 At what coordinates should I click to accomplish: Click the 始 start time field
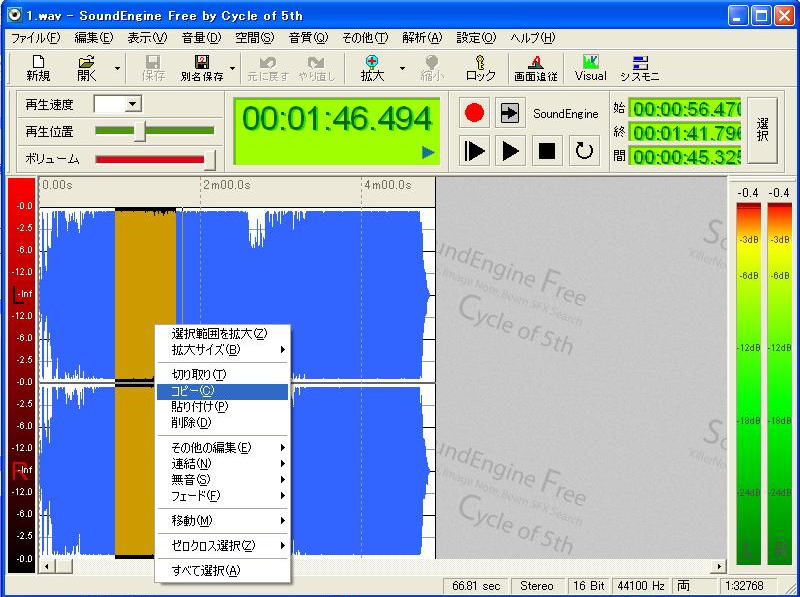coord(685,109)
